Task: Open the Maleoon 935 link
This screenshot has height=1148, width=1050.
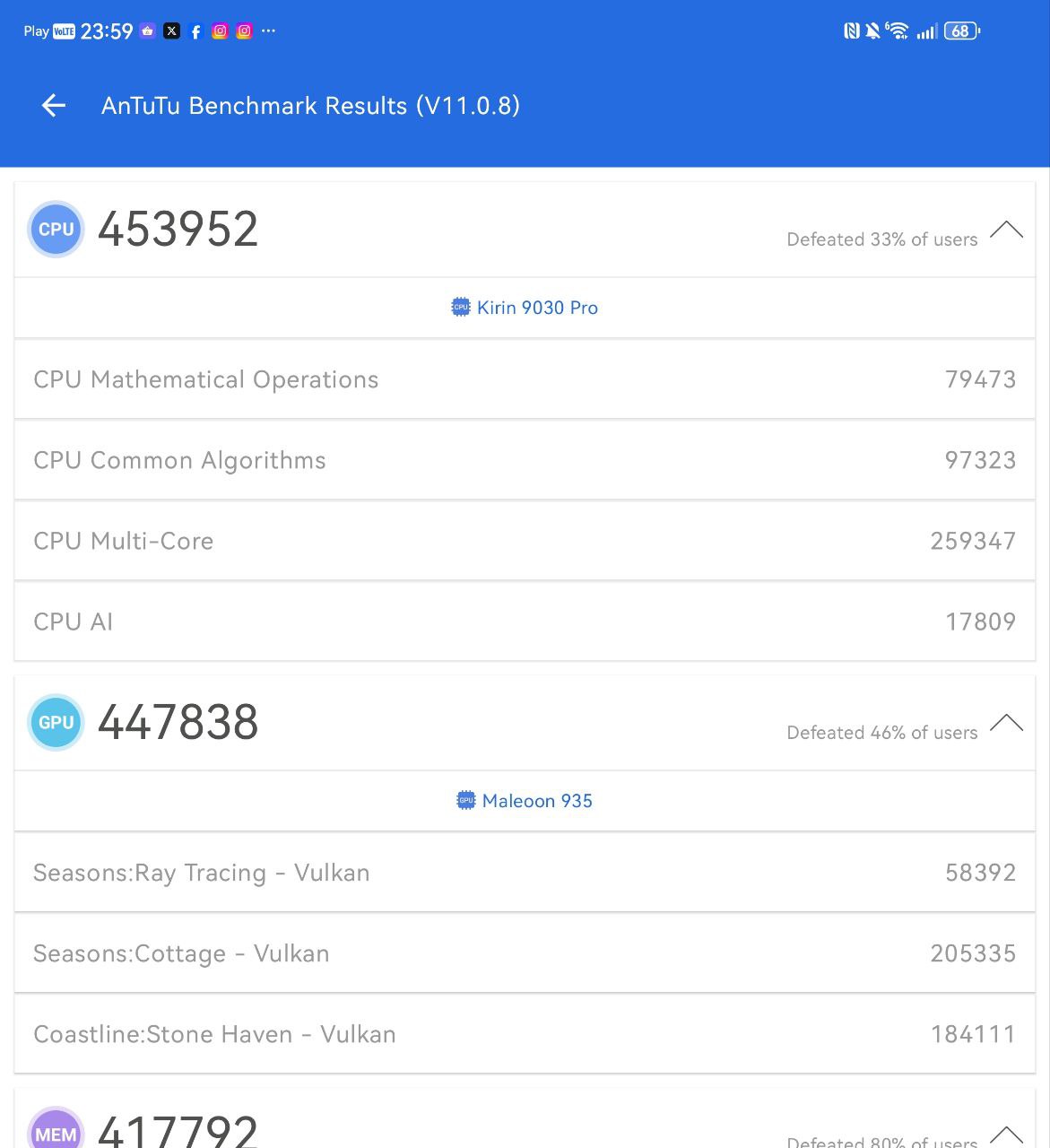Action: point(537,801)
